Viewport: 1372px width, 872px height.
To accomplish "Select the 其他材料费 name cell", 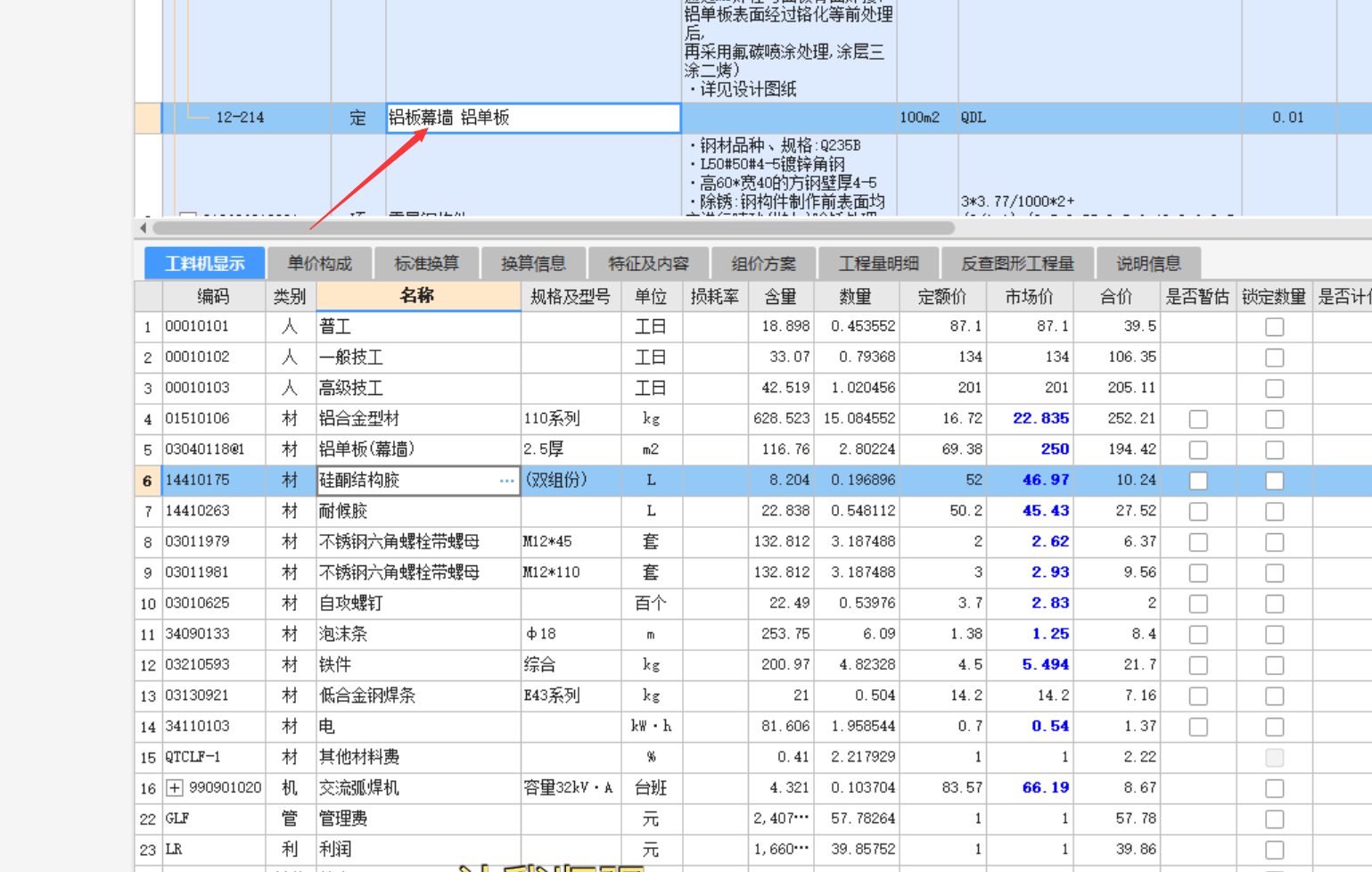I will [x=418, y=757].
